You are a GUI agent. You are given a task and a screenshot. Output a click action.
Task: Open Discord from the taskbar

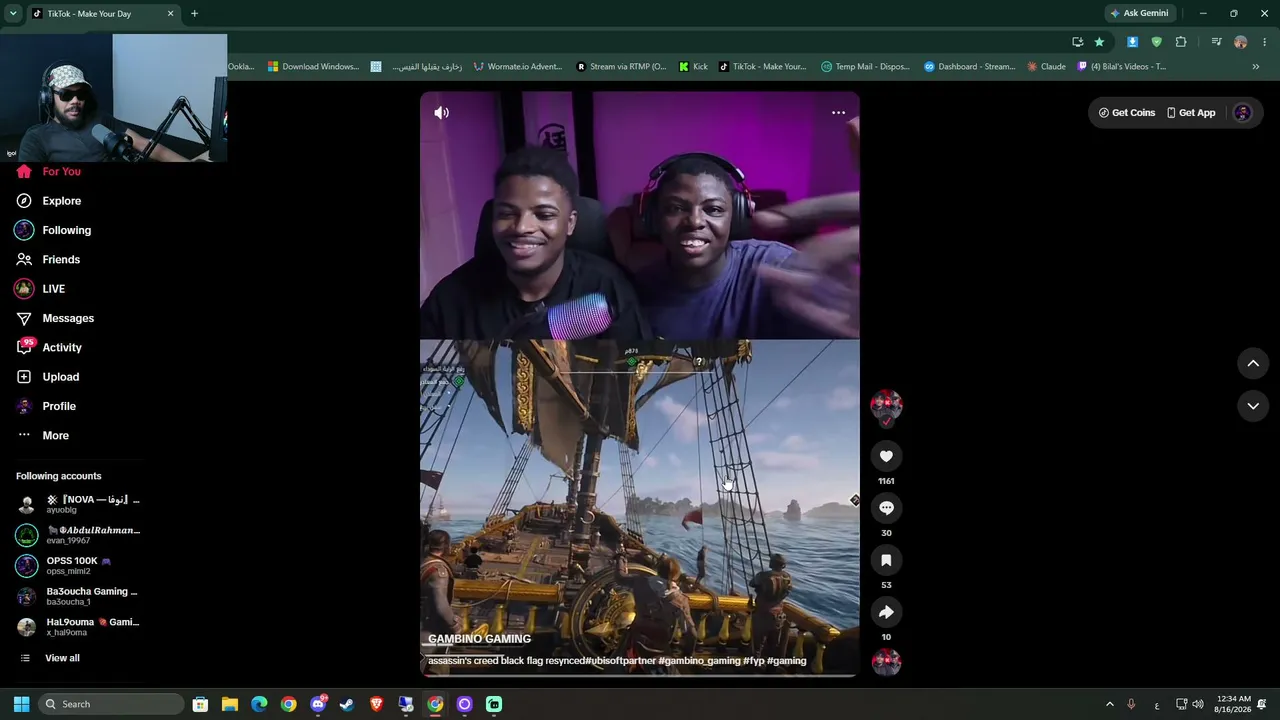[318, 704]
